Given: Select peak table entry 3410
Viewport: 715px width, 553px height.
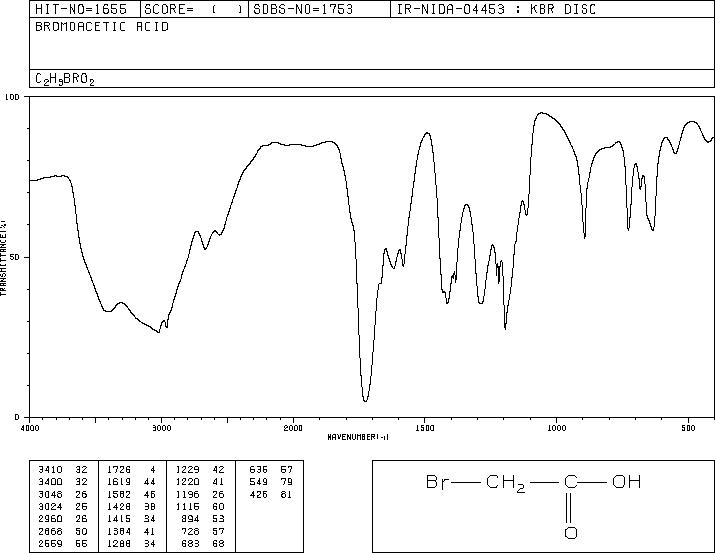Looking at the screenshot, I should (x=50, y=470).
